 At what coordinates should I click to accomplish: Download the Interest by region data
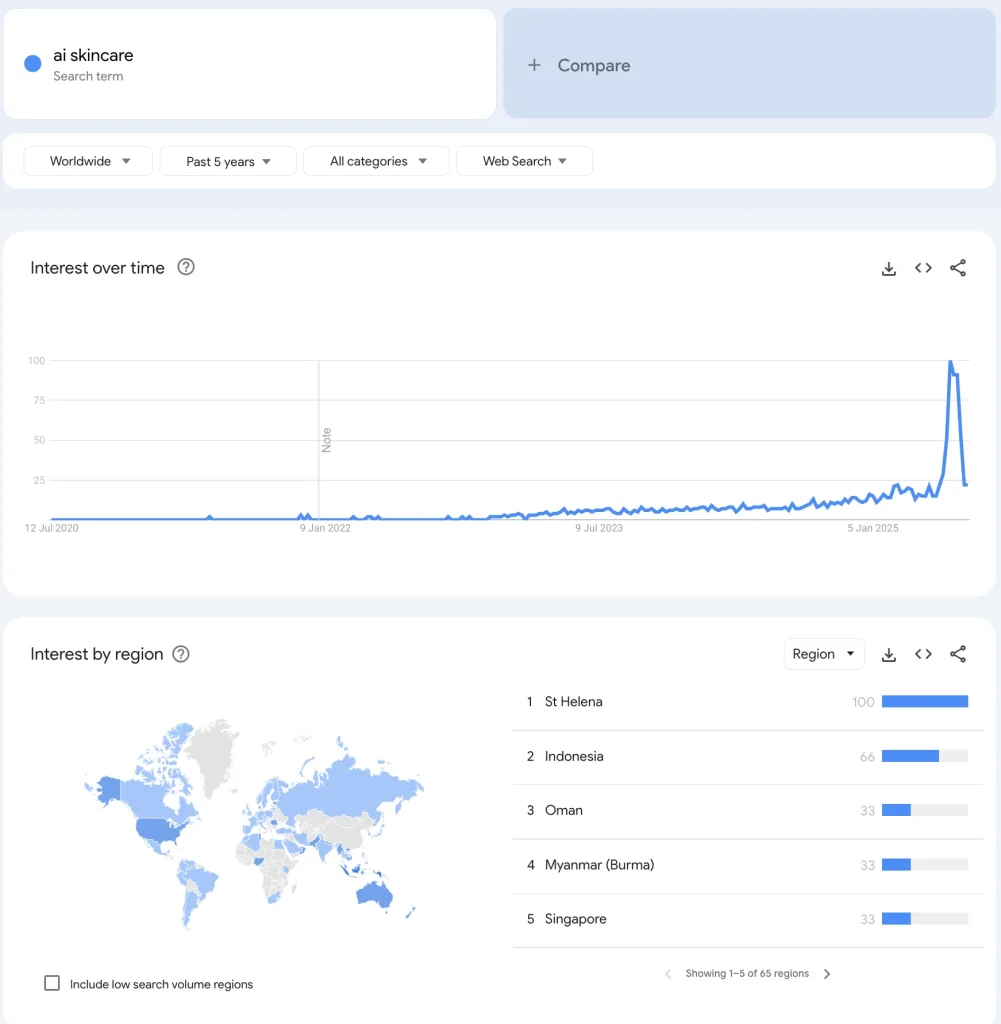tap(888, 654)
